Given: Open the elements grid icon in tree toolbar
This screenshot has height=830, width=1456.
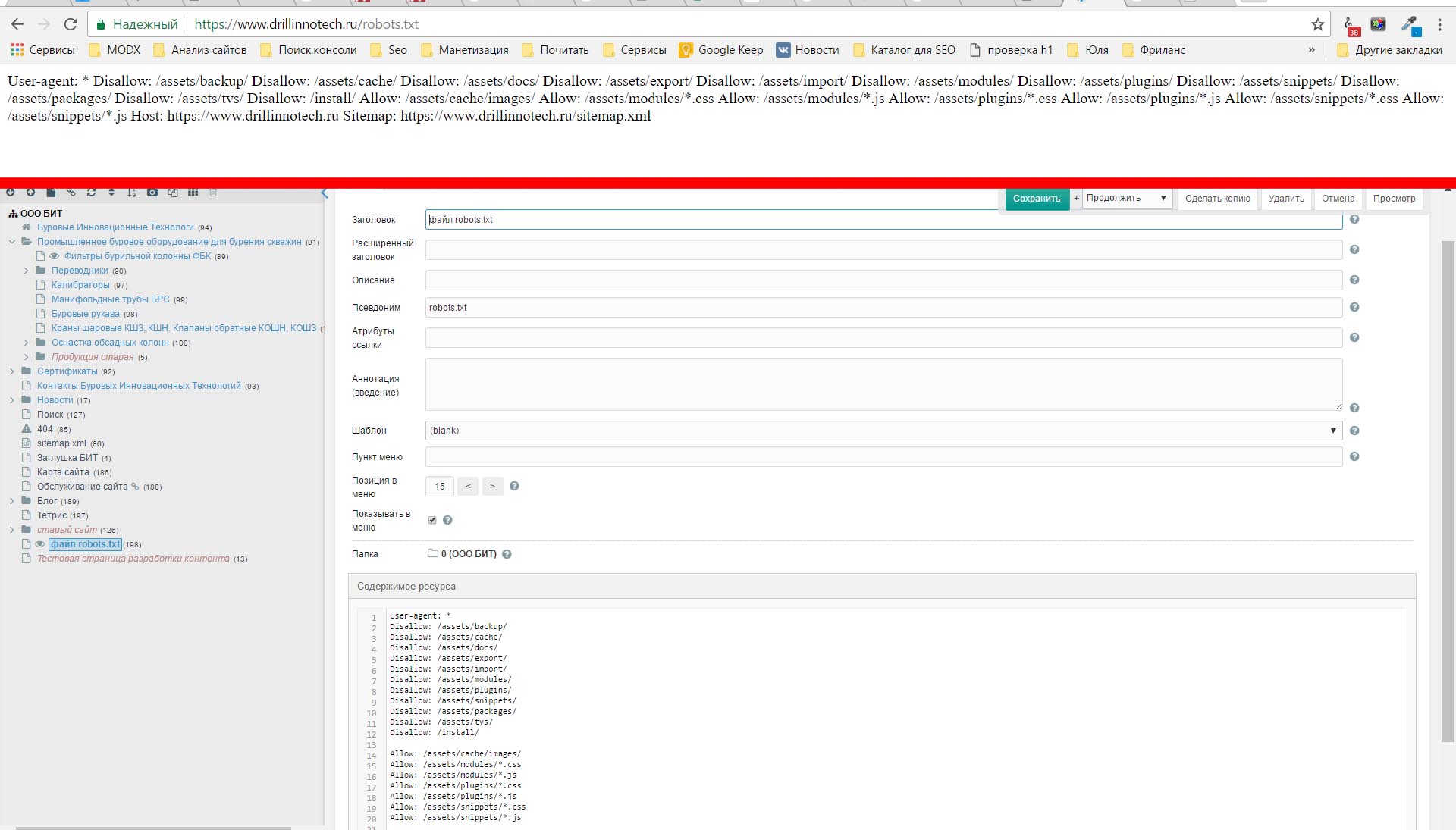Looking at the screenshot, I should pyautogui.click(x=193, y=193).
